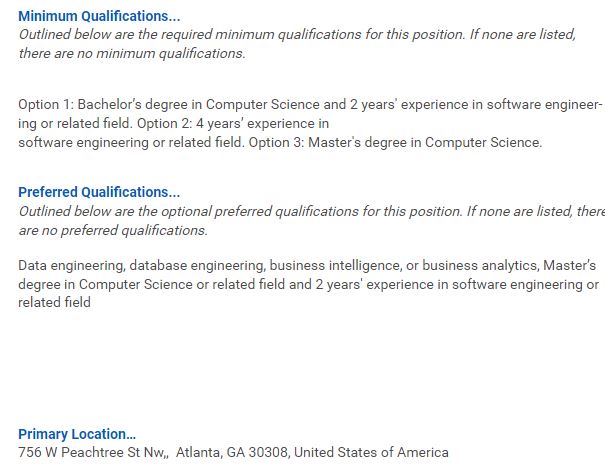Click the 756 W Peachtree St address line

click(x=233, y=452)
